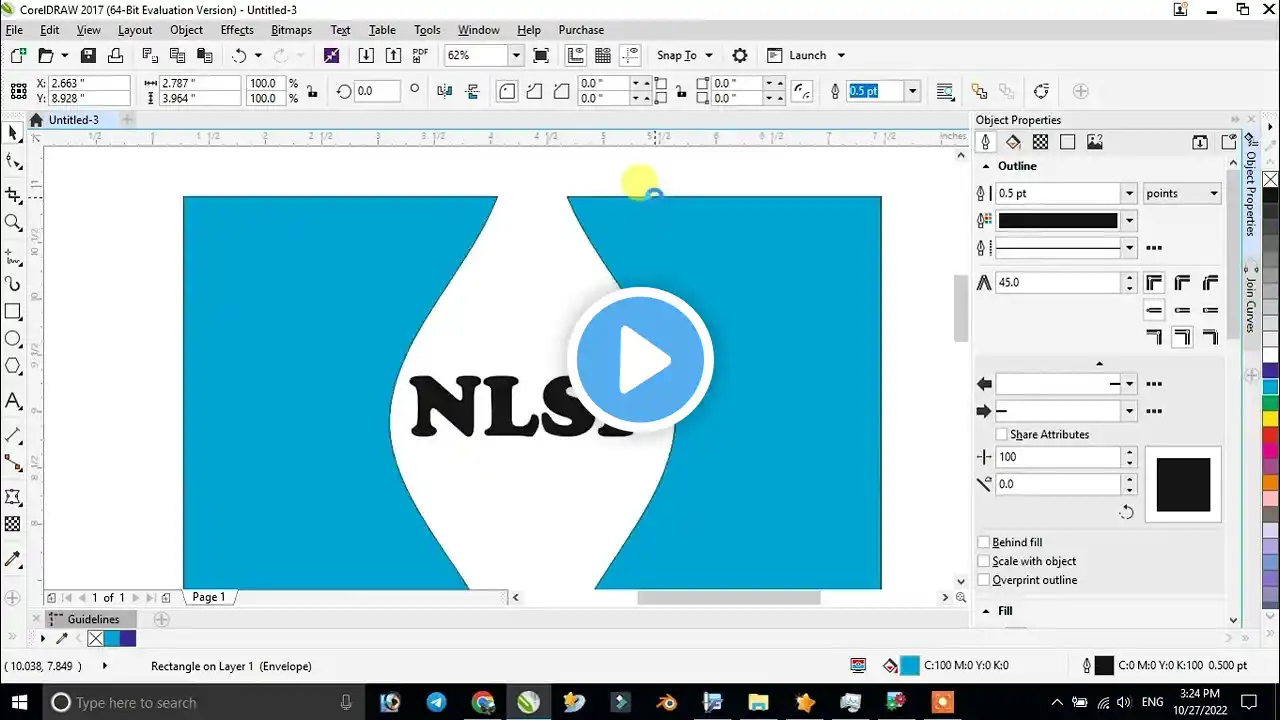This screenshot has width=1280, height=720.
Task: Select the round corner style
Action: [507, 91]
